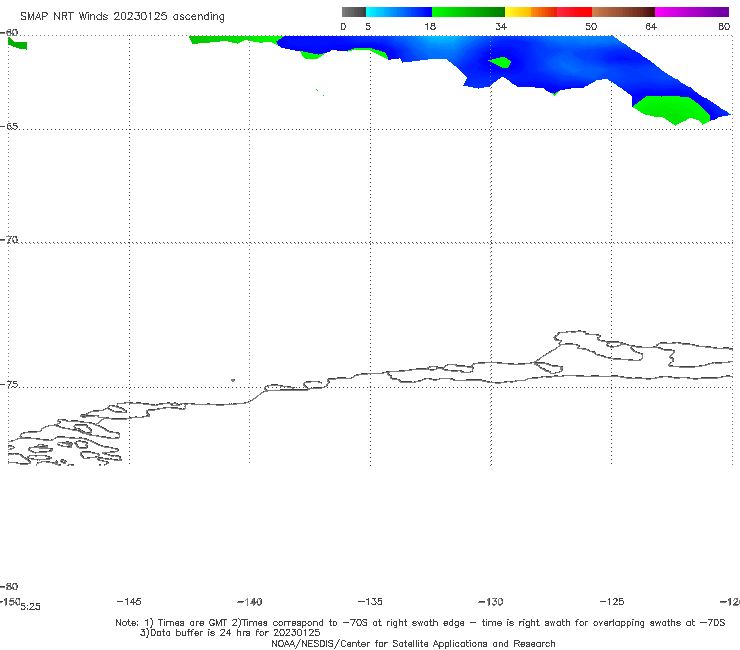Click the large green wind patch near -123 longitude
The width and height of the screenshot is (740, 650).
pyautogui.click(x=672, y=110)
